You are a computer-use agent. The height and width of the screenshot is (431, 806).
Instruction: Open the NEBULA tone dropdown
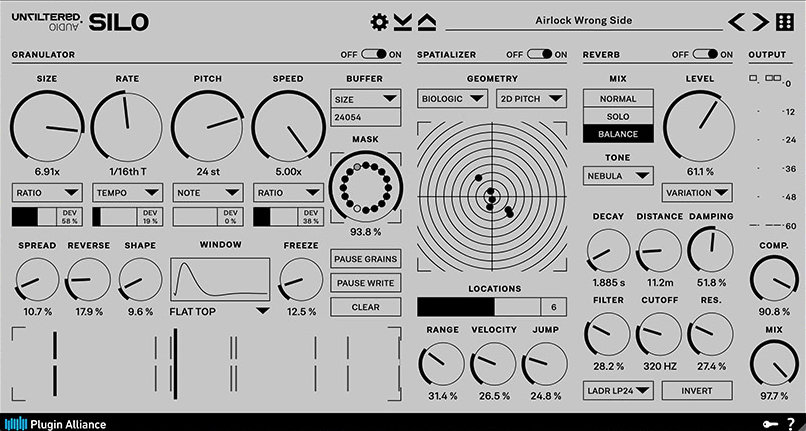618,175
